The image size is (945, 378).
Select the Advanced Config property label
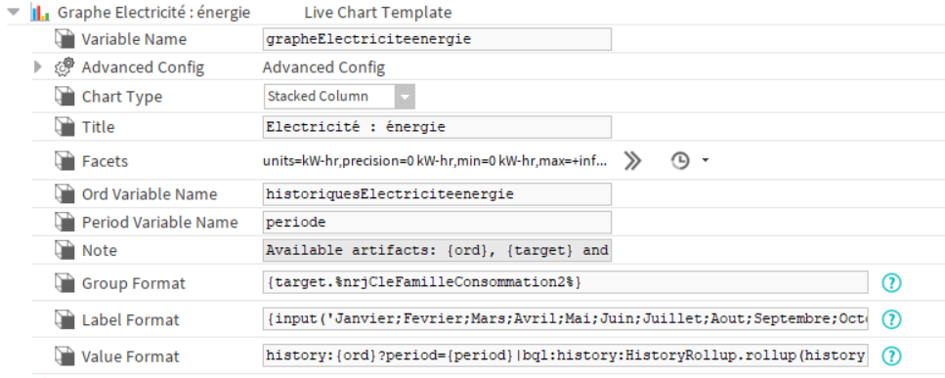tap(143, 68)
